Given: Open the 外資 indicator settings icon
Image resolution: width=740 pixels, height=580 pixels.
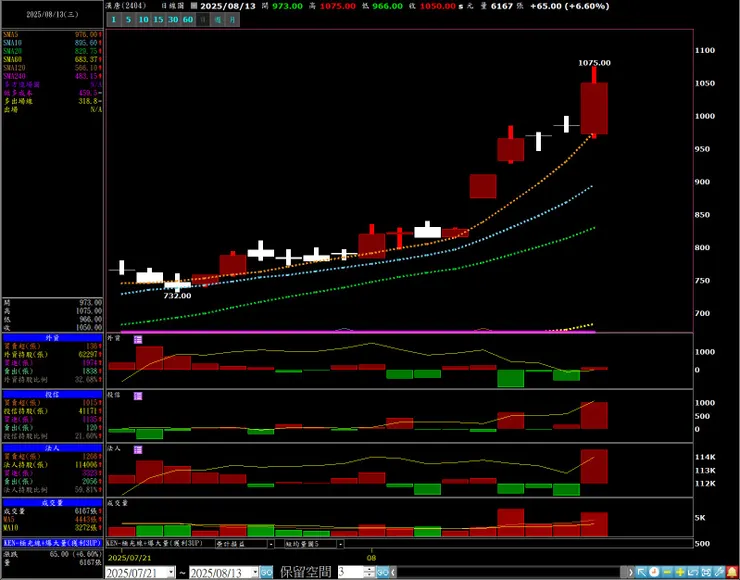Looking at the screenshot, I should [x=138, y=339].
